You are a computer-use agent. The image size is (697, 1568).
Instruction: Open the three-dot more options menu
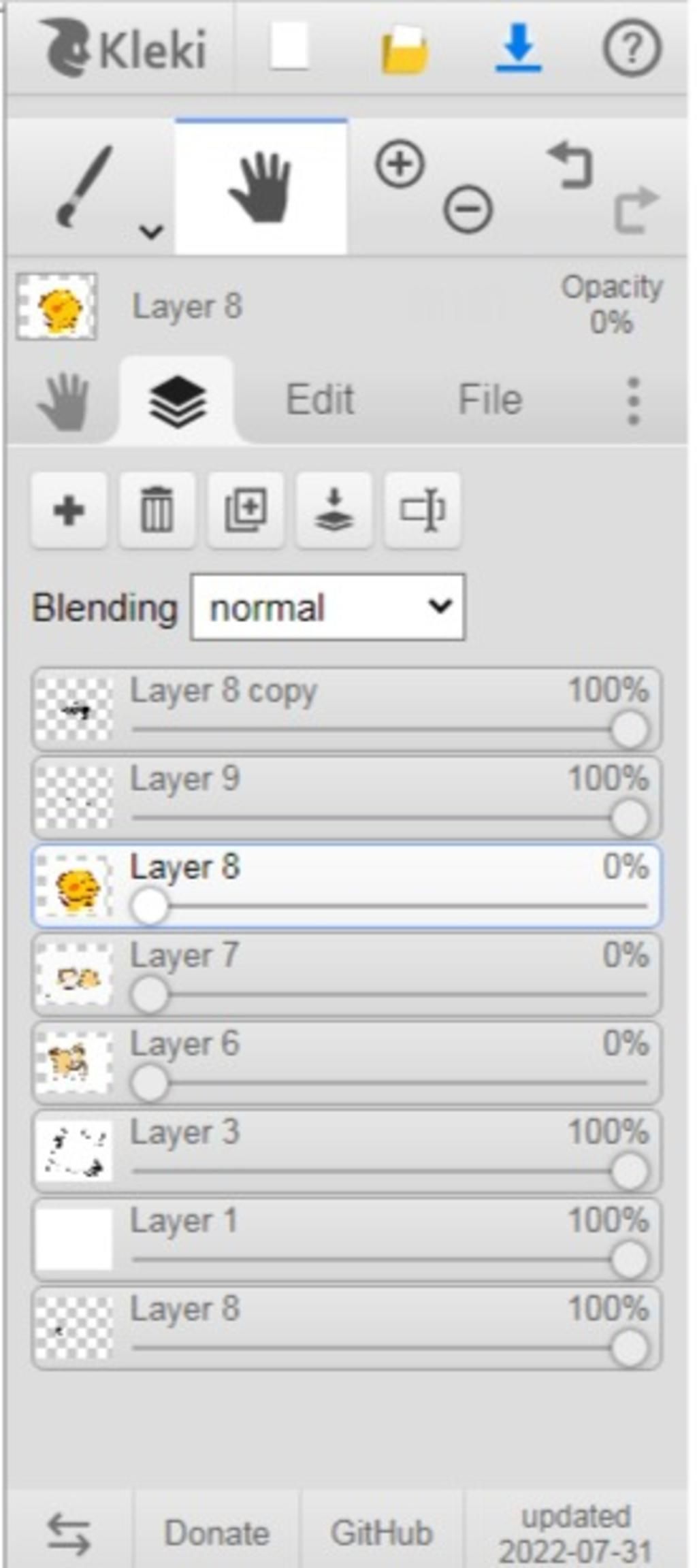[x=633, y=401]
